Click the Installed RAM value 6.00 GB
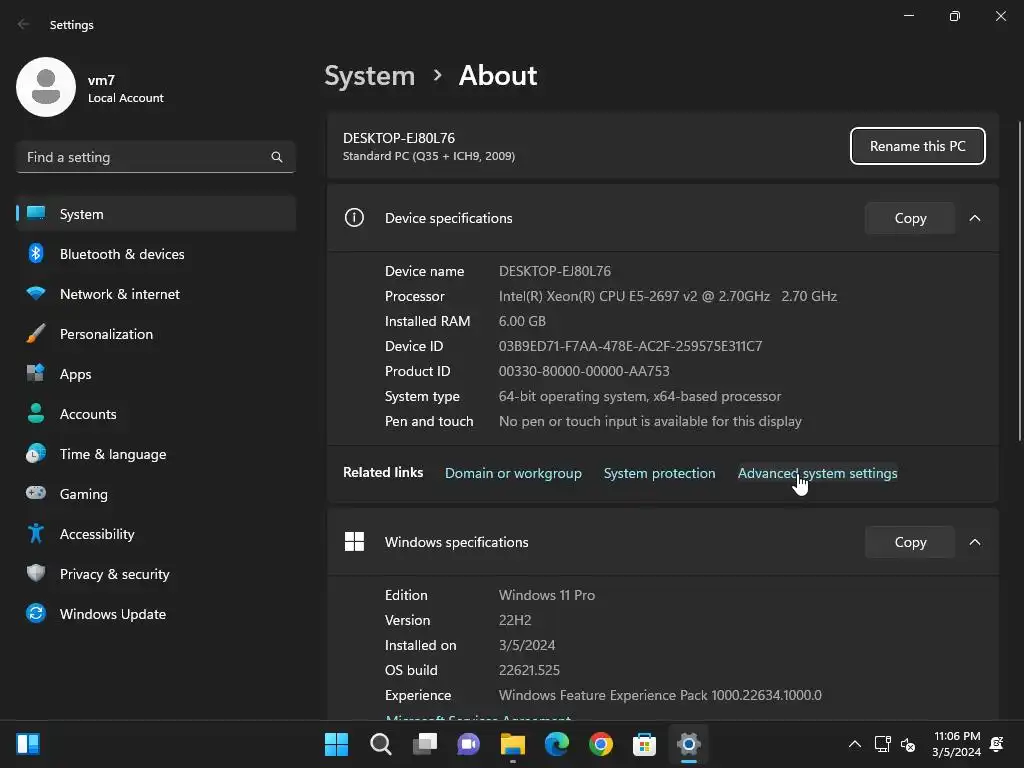This screenshot has height=768, width=1024. coord(522,321)
